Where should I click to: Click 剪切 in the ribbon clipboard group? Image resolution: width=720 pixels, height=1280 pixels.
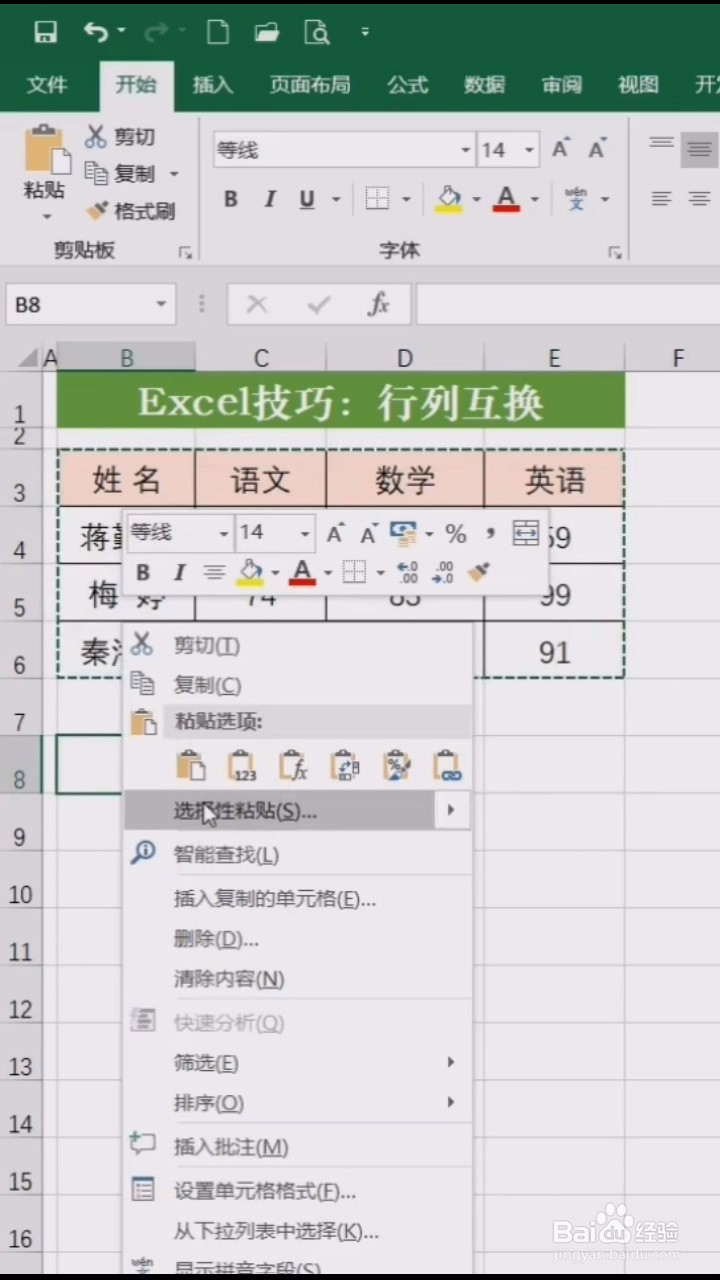(x=121, y=137)
